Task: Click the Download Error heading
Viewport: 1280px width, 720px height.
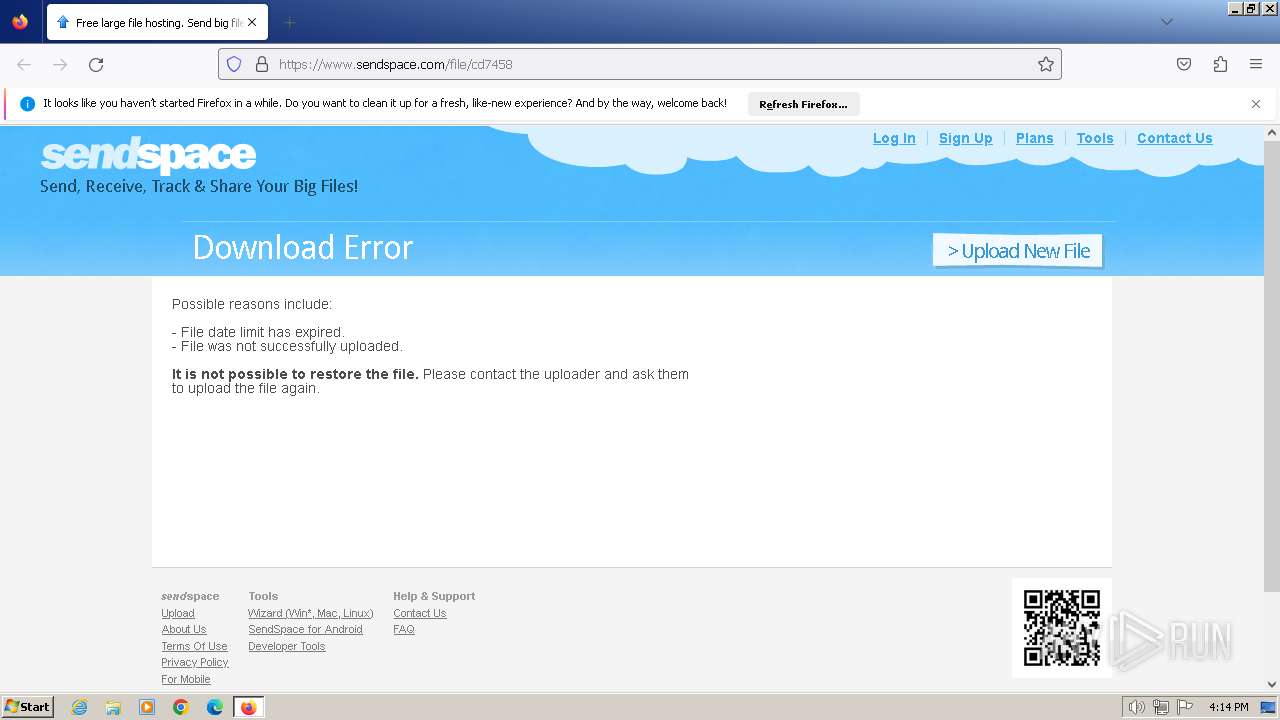Action: tap(303, 247)
